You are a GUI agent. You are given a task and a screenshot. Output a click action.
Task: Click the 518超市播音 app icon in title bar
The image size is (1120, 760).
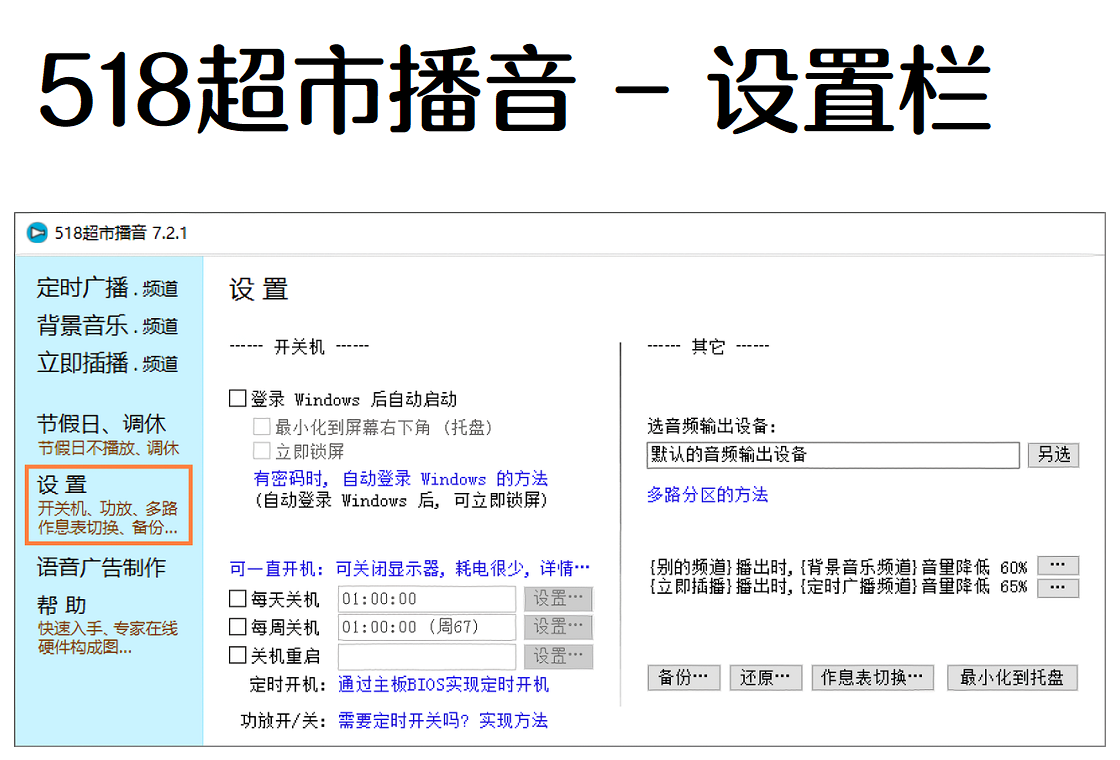coord(37,233)
